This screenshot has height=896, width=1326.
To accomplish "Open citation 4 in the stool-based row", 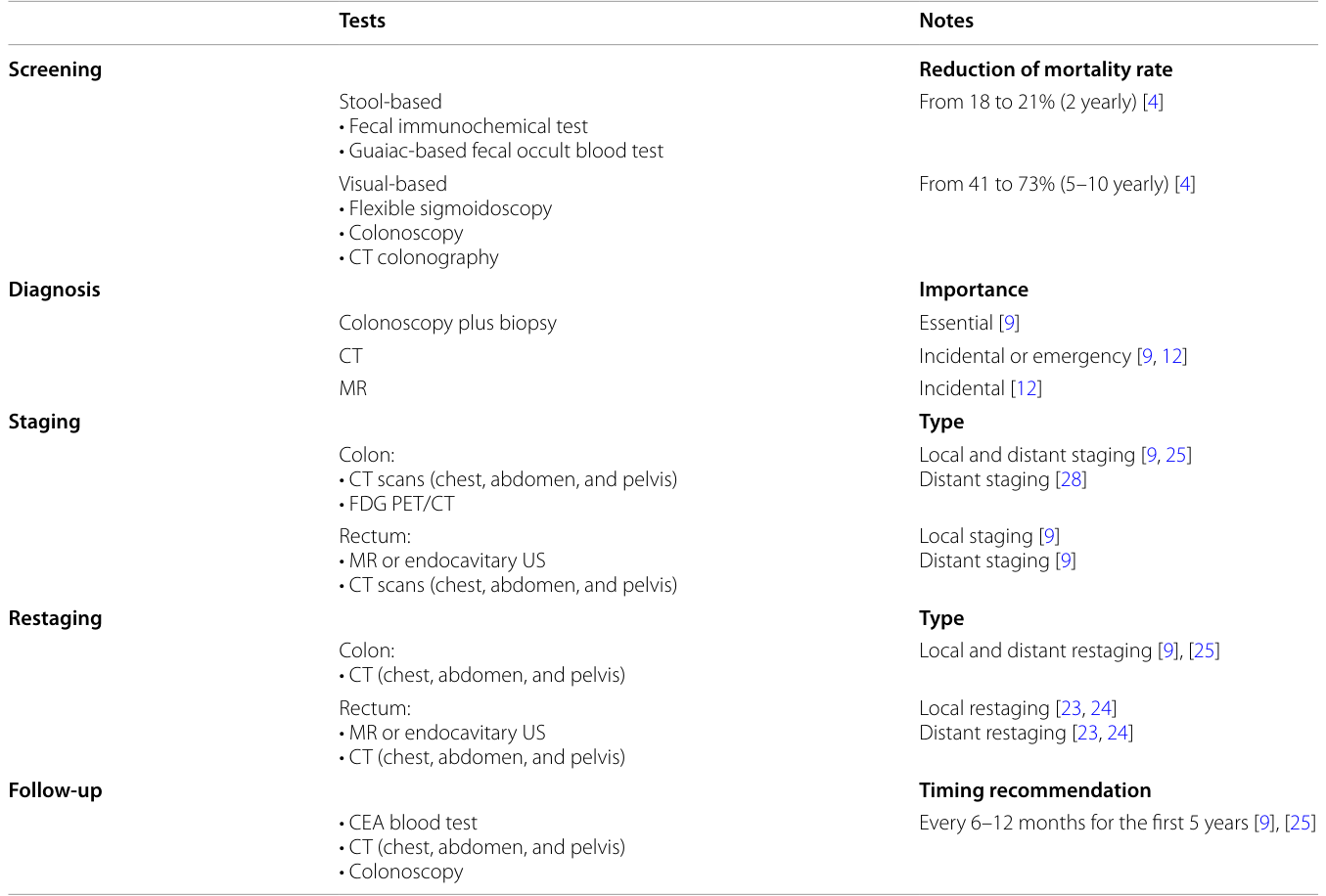I will tap(1154, 102).
